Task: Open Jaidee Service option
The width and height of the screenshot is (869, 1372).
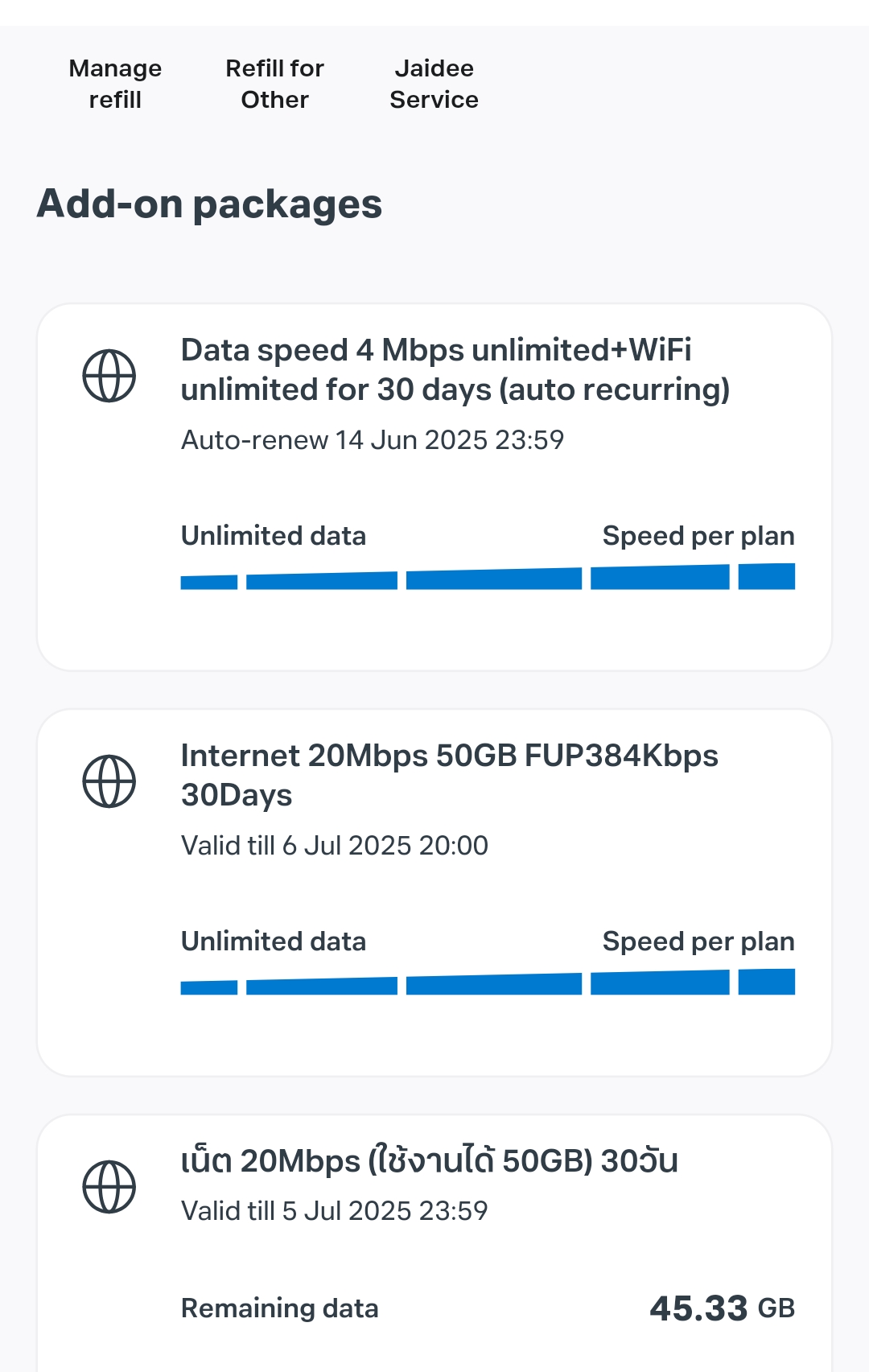Action: point(434,84)
